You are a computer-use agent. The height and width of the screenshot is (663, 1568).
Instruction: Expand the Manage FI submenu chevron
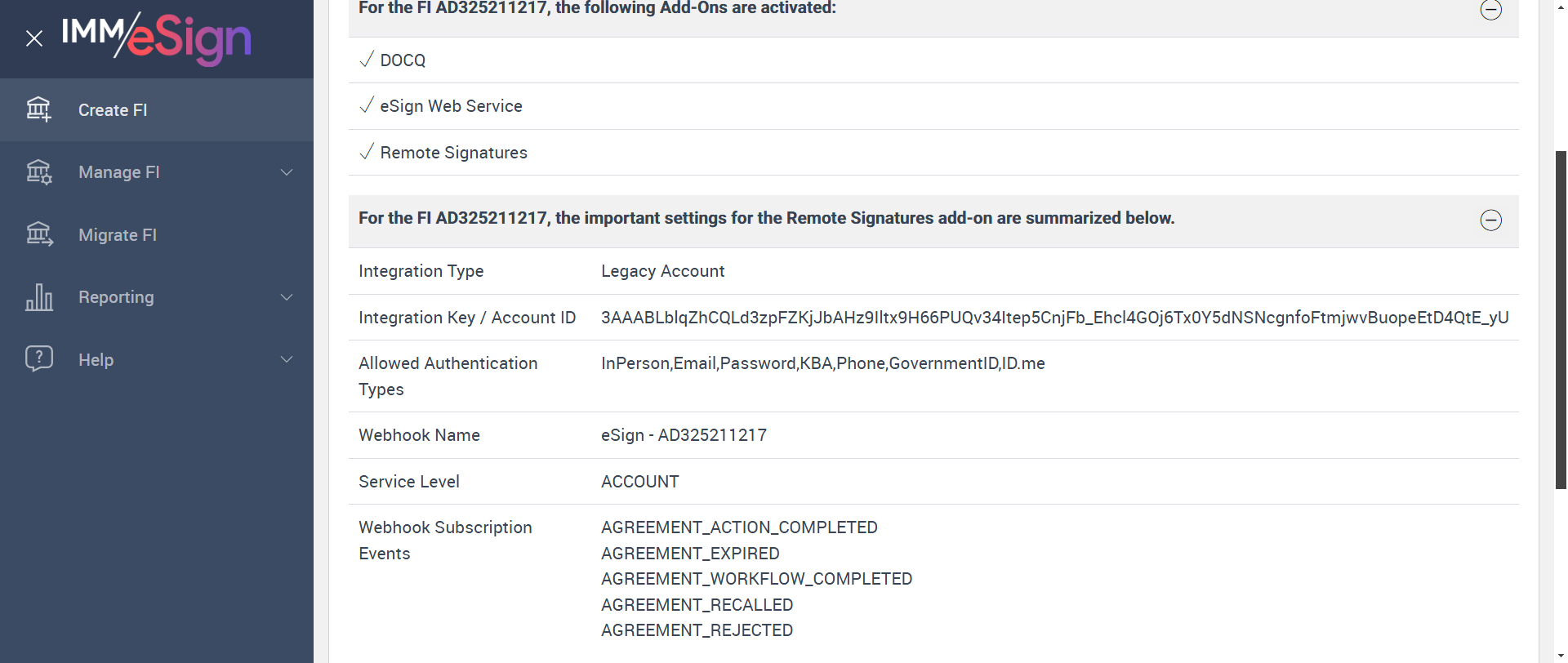click(287, 172)
